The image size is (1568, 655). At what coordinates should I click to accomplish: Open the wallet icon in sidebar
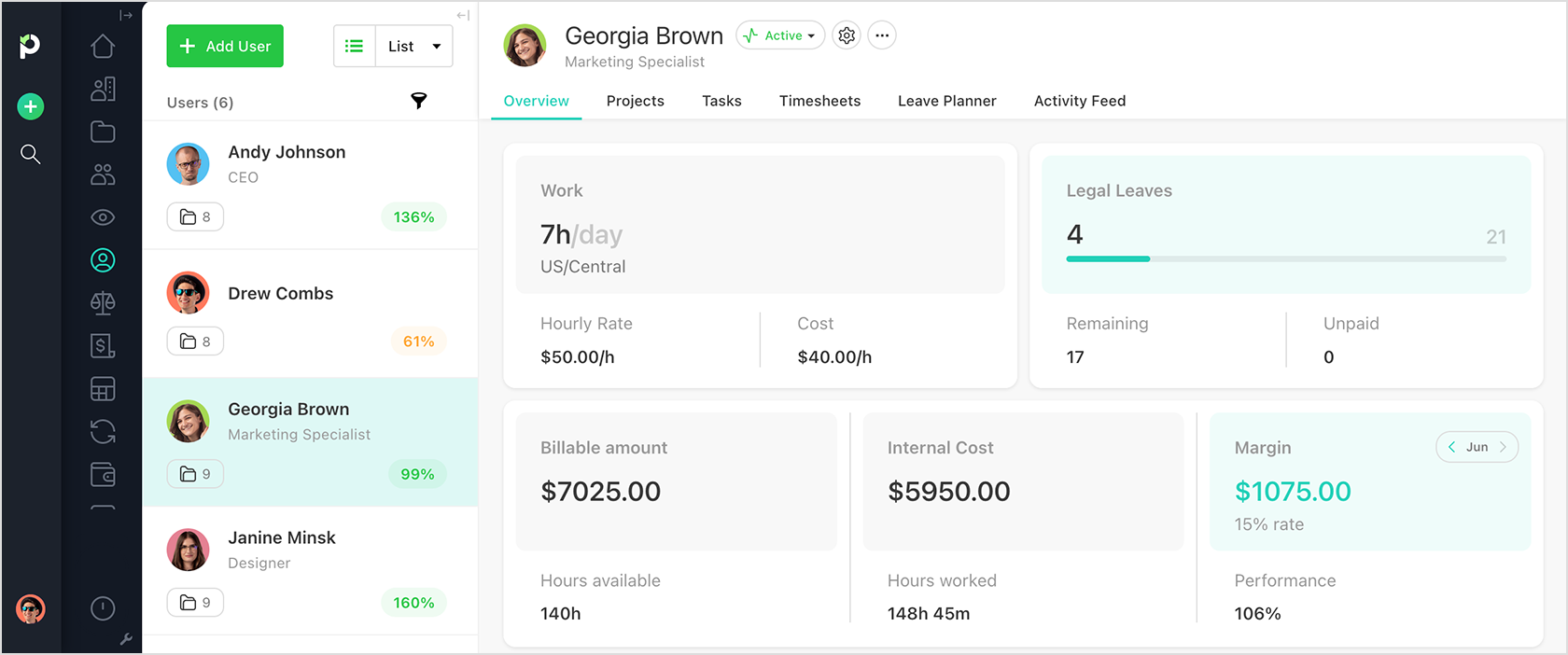click(x=103, y=475)
